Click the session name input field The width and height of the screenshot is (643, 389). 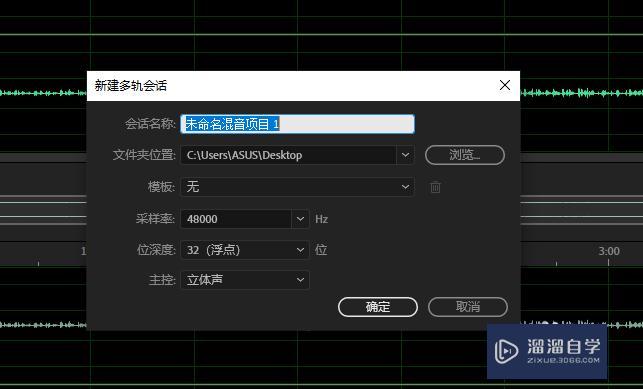click(x=297, y=124)
